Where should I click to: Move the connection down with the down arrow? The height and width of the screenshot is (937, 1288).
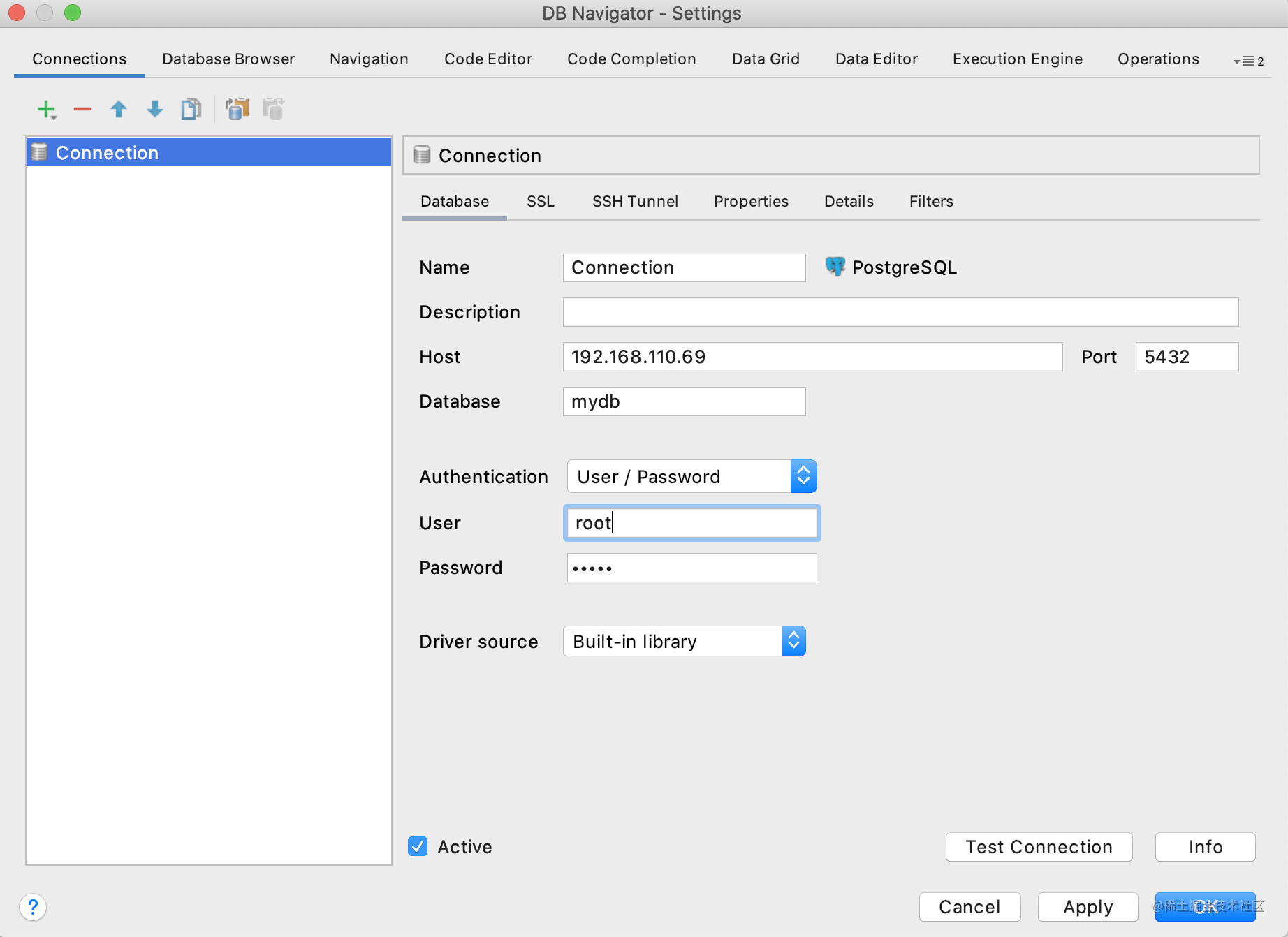pos(155,109)
